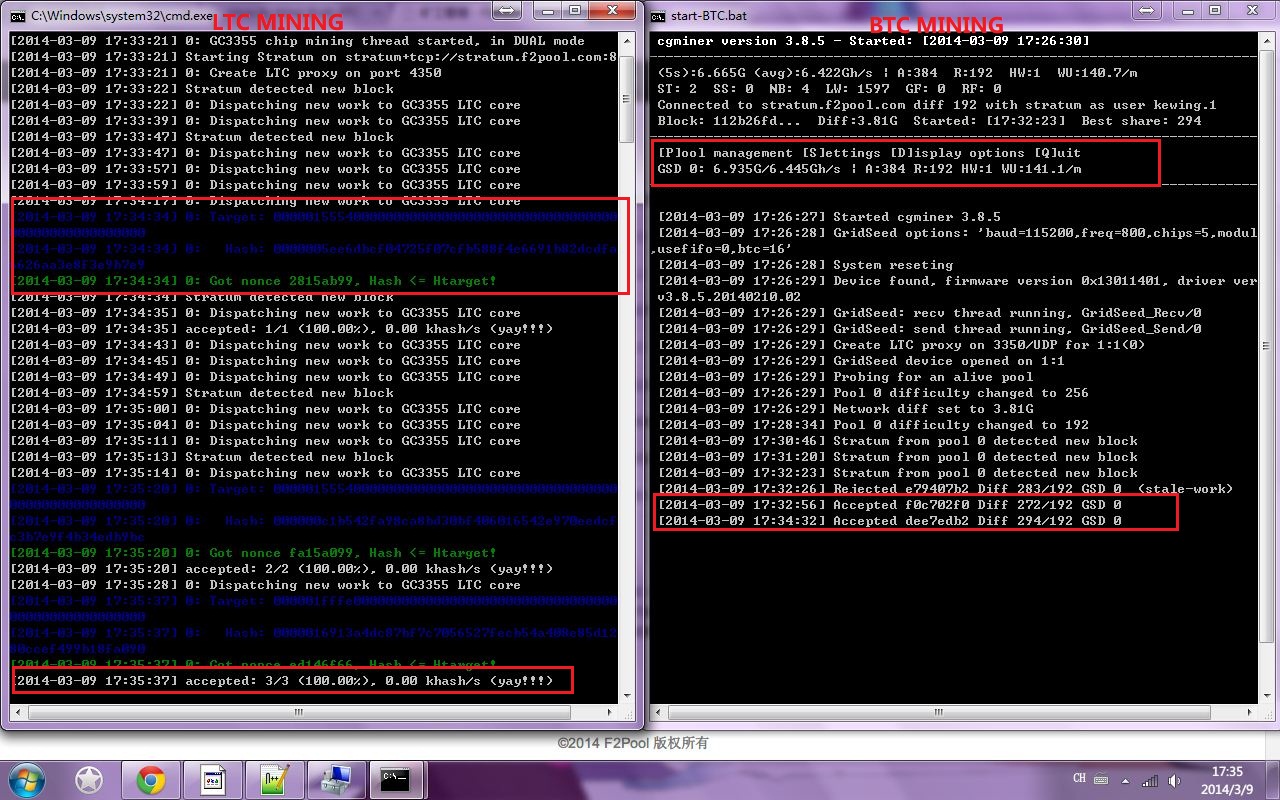
Task: Minimize the start-BTC.bat window
Action: 1188,11
